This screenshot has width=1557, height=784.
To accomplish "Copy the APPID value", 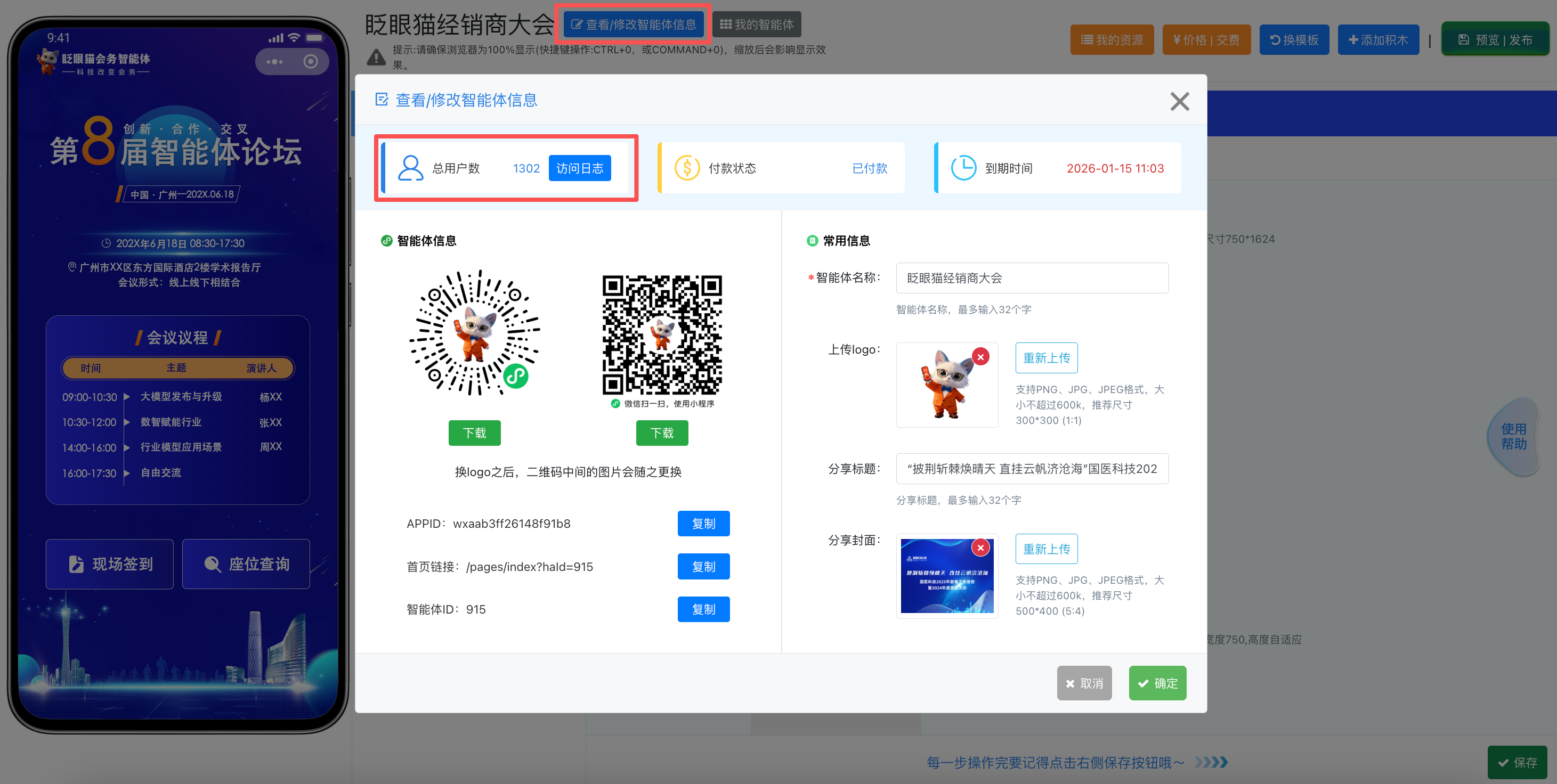I will (x=703, y=524).
